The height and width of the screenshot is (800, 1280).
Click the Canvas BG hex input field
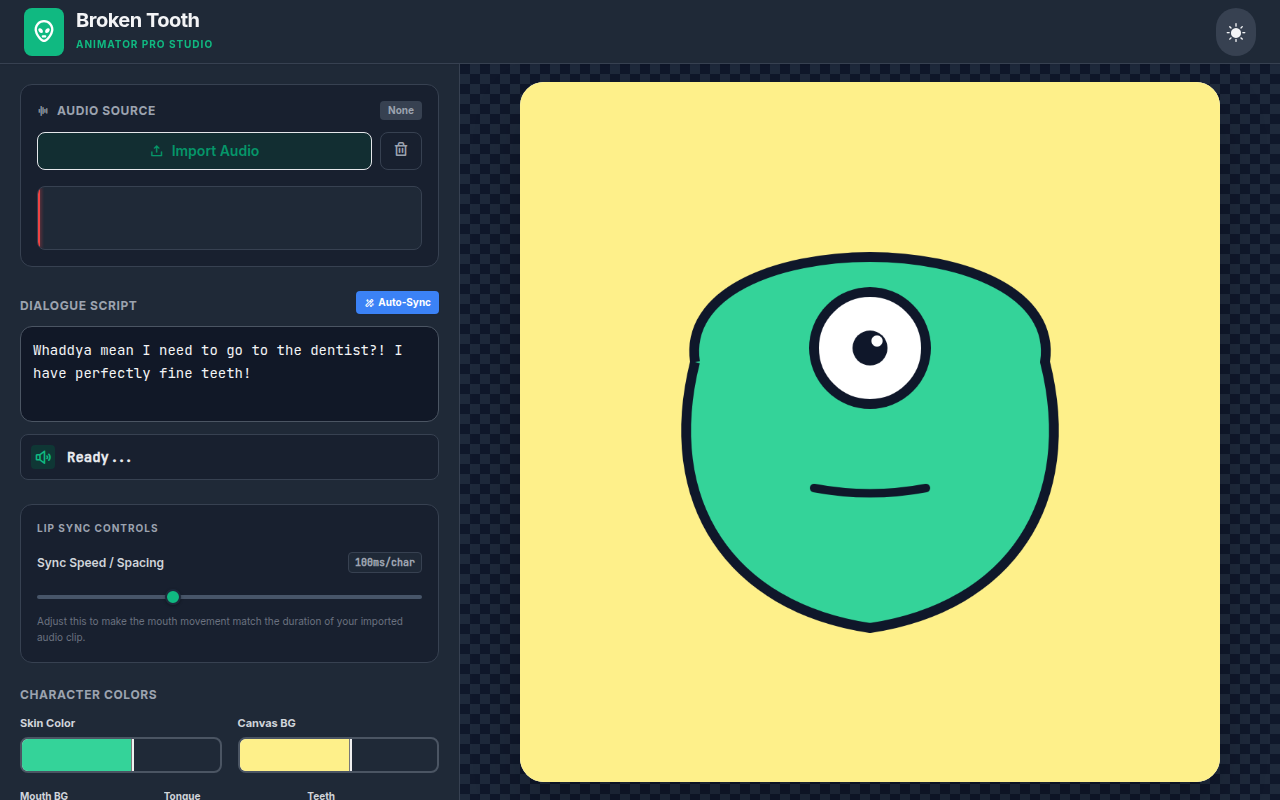(x=395, y=755)
